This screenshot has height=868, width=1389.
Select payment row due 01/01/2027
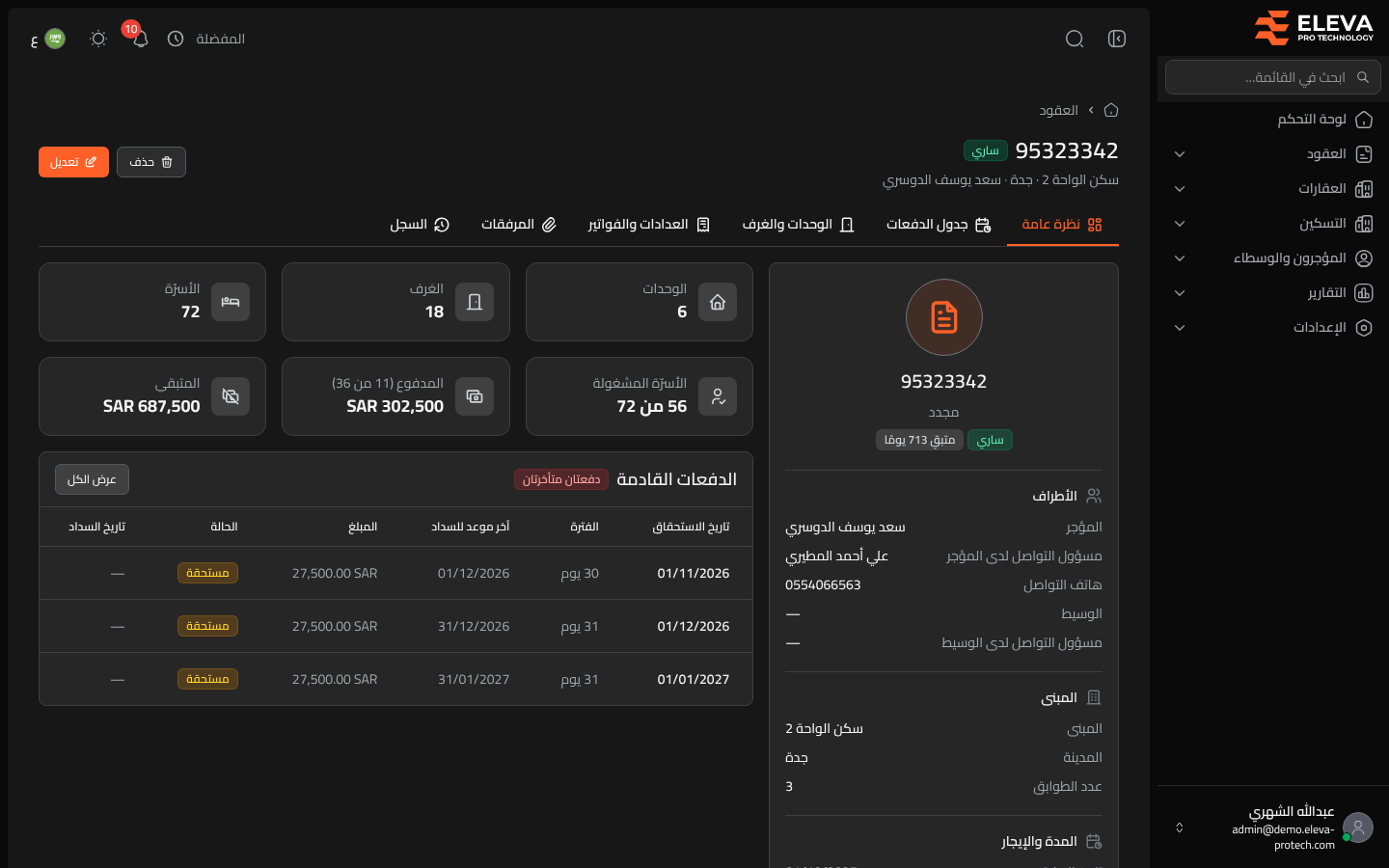click(395, 679)
